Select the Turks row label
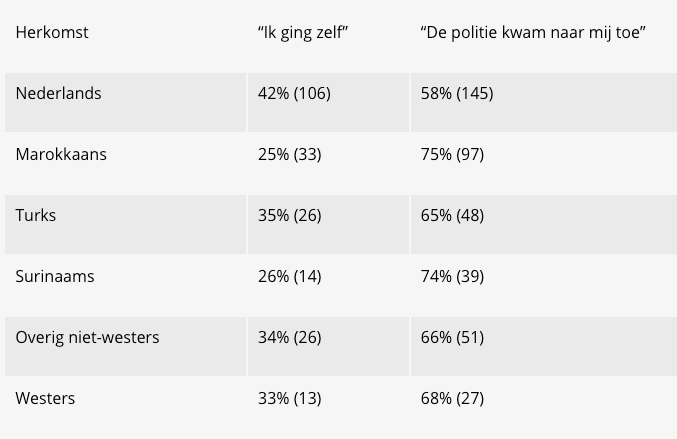Viewport: 677px width, 439px height. tap(36, 215)
